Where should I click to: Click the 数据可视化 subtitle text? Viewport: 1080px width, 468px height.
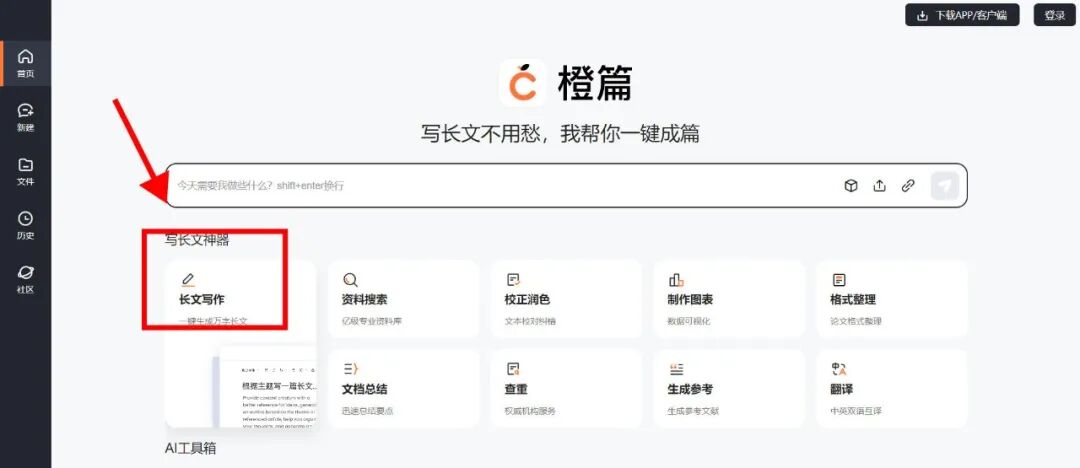click(x=689, y=321)
